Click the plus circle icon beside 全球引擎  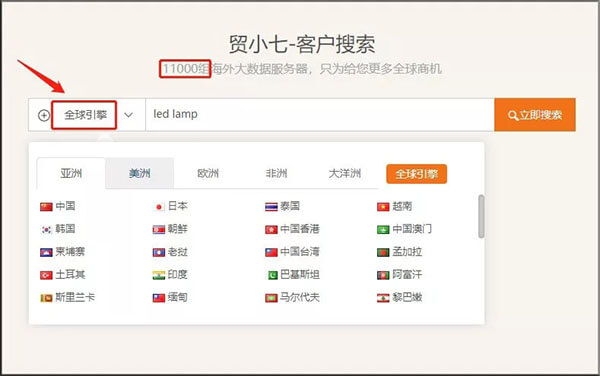pyautogui.click(x=44, y=115)
